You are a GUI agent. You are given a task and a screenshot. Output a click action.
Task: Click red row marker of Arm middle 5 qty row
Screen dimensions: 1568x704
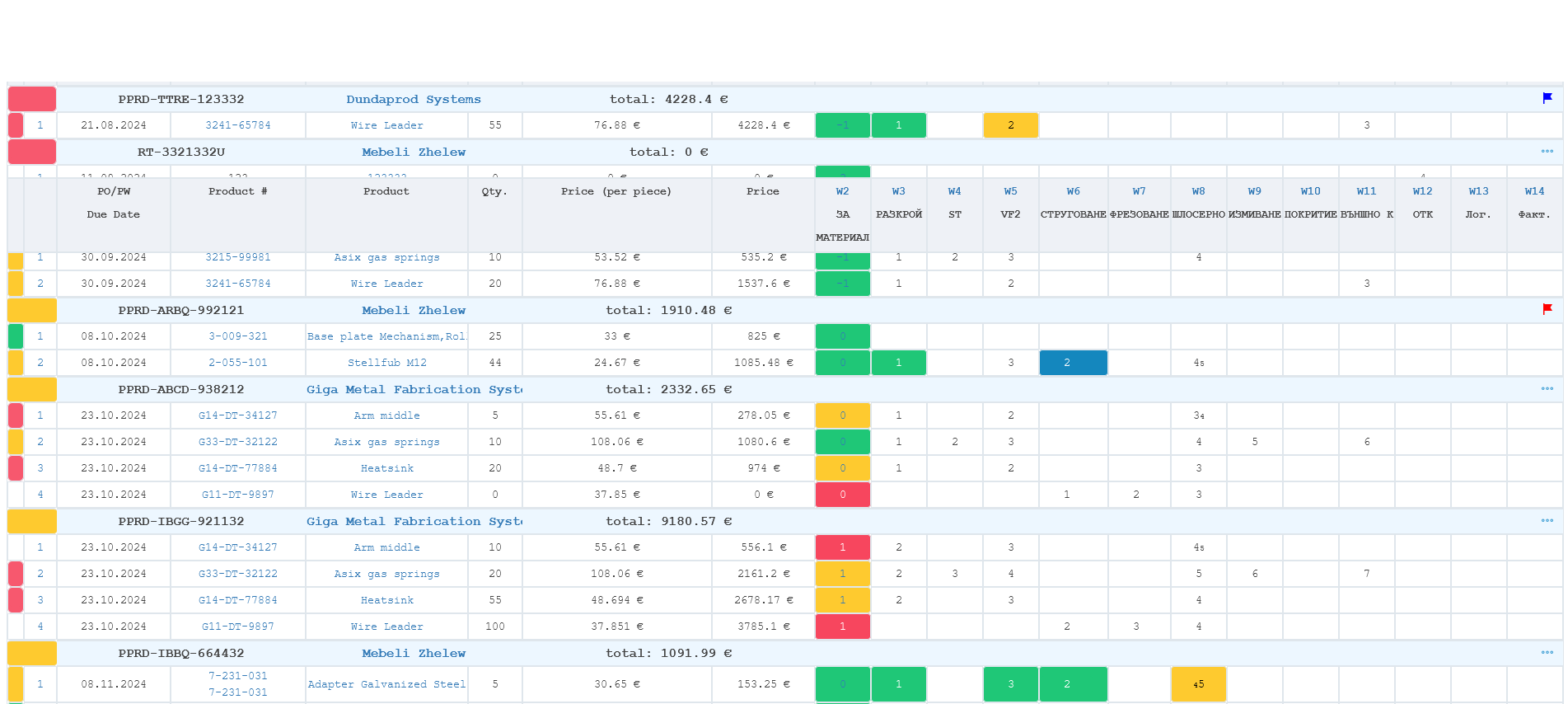pyautogui.click(x=16, y=415)
